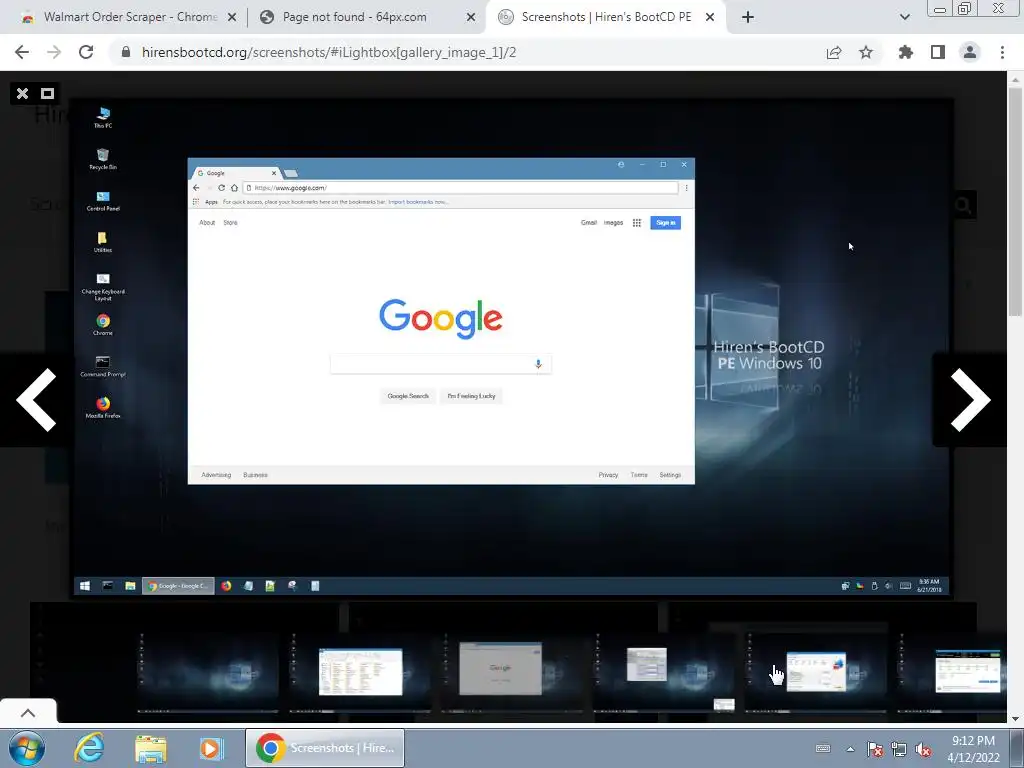Reload the Hiren's BootCD page
The width and height of the screenshot is (1024, 768).
[86, 52]
